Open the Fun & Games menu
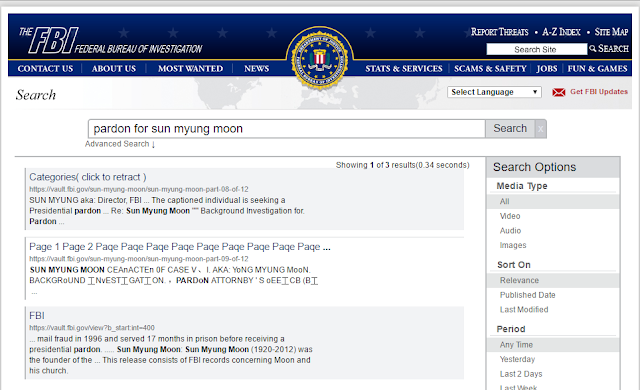This screenshot has width=640, height=390. tap(597, 69)
